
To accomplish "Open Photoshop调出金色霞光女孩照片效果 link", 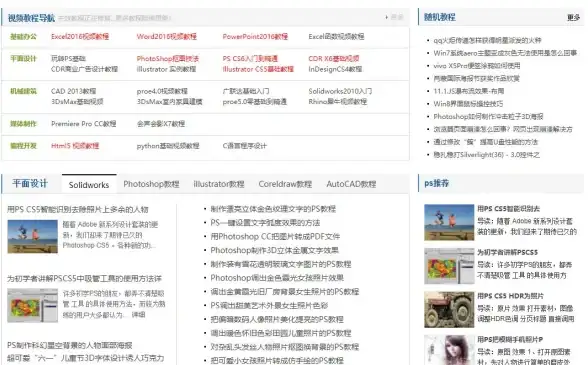I will 277,278.
